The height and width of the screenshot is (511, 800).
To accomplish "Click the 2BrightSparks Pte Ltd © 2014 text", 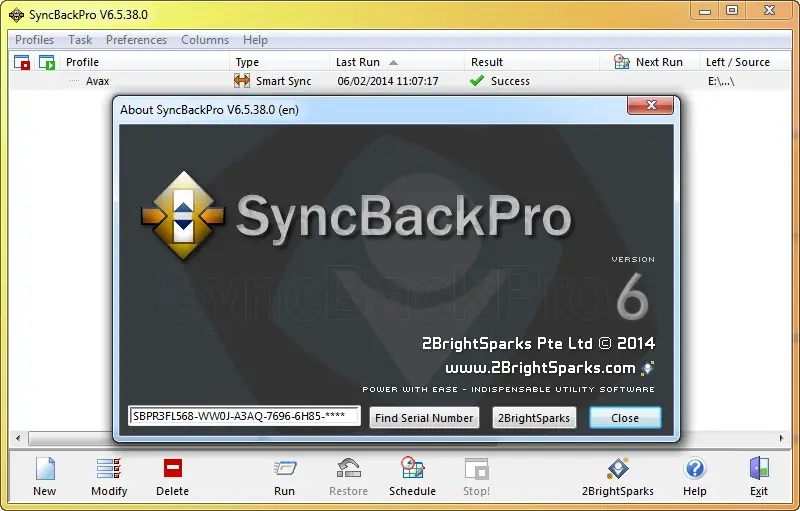I will (x=538, y=343).
